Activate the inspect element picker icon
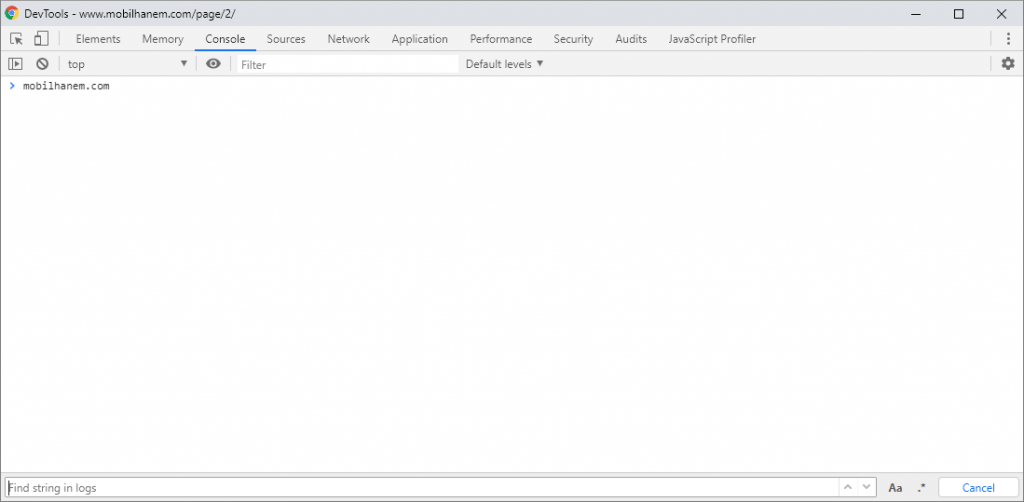Viewport: 1024px width, 502px height. (17, 39)
